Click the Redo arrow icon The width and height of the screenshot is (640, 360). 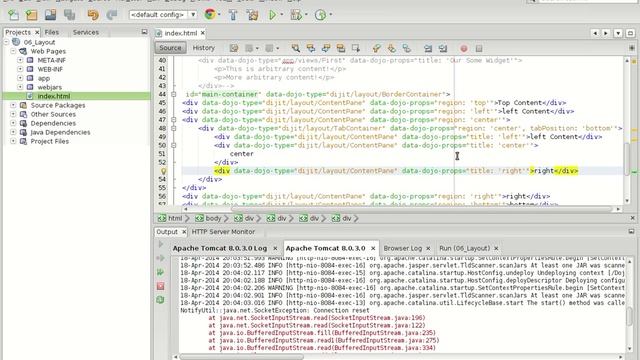111,15
